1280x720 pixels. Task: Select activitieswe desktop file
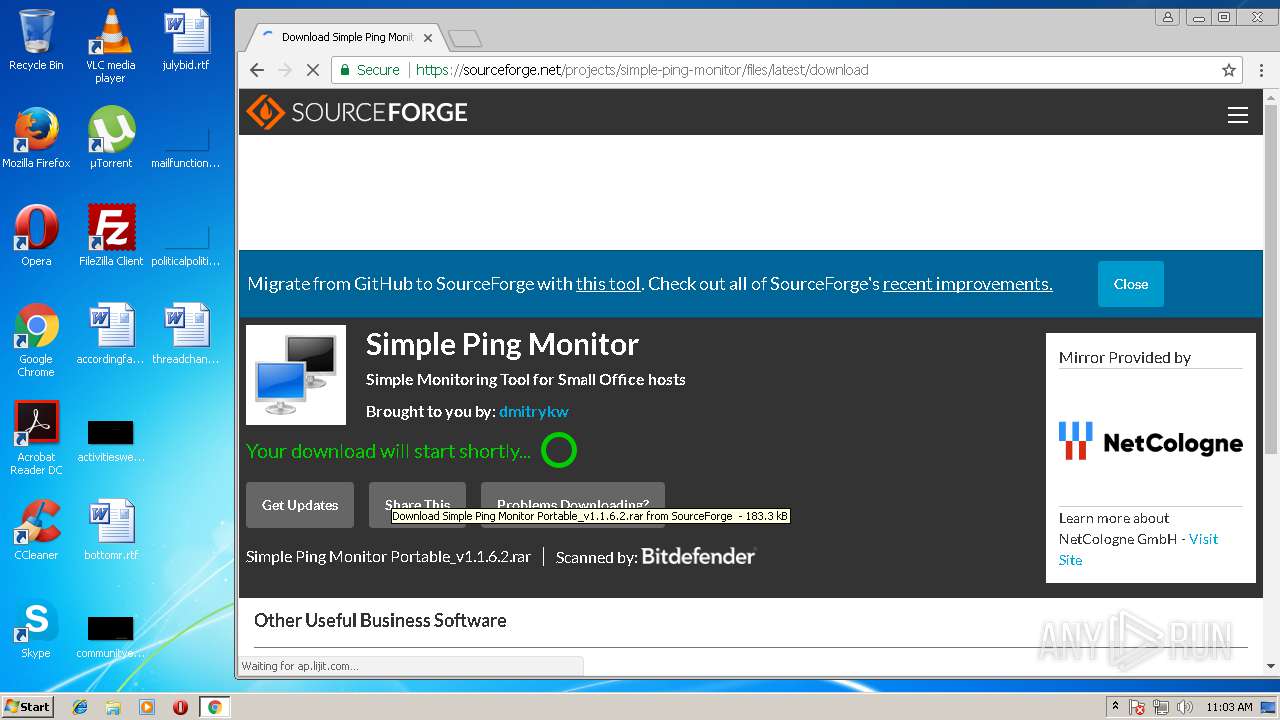click(x=110, y=440)
